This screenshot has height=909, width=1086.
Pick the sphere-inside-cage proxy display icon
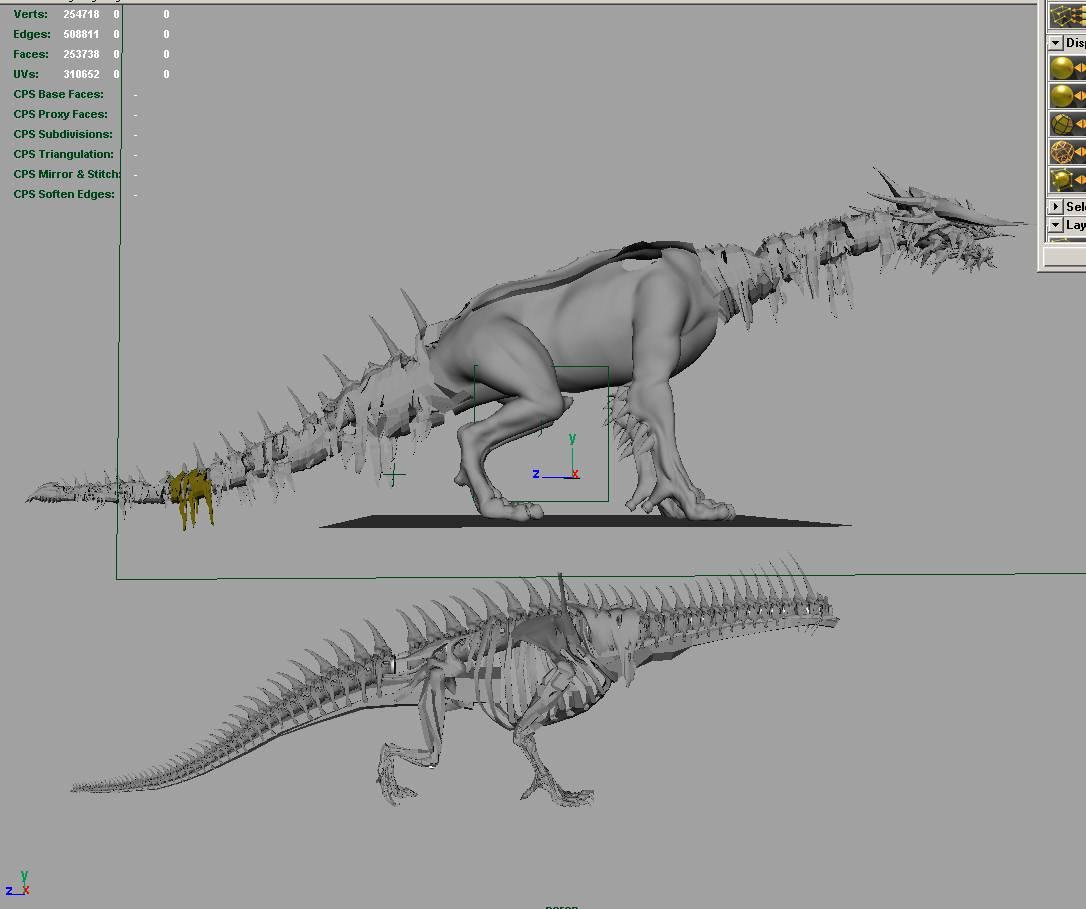pyautogui.click(x=1061, y=180)
